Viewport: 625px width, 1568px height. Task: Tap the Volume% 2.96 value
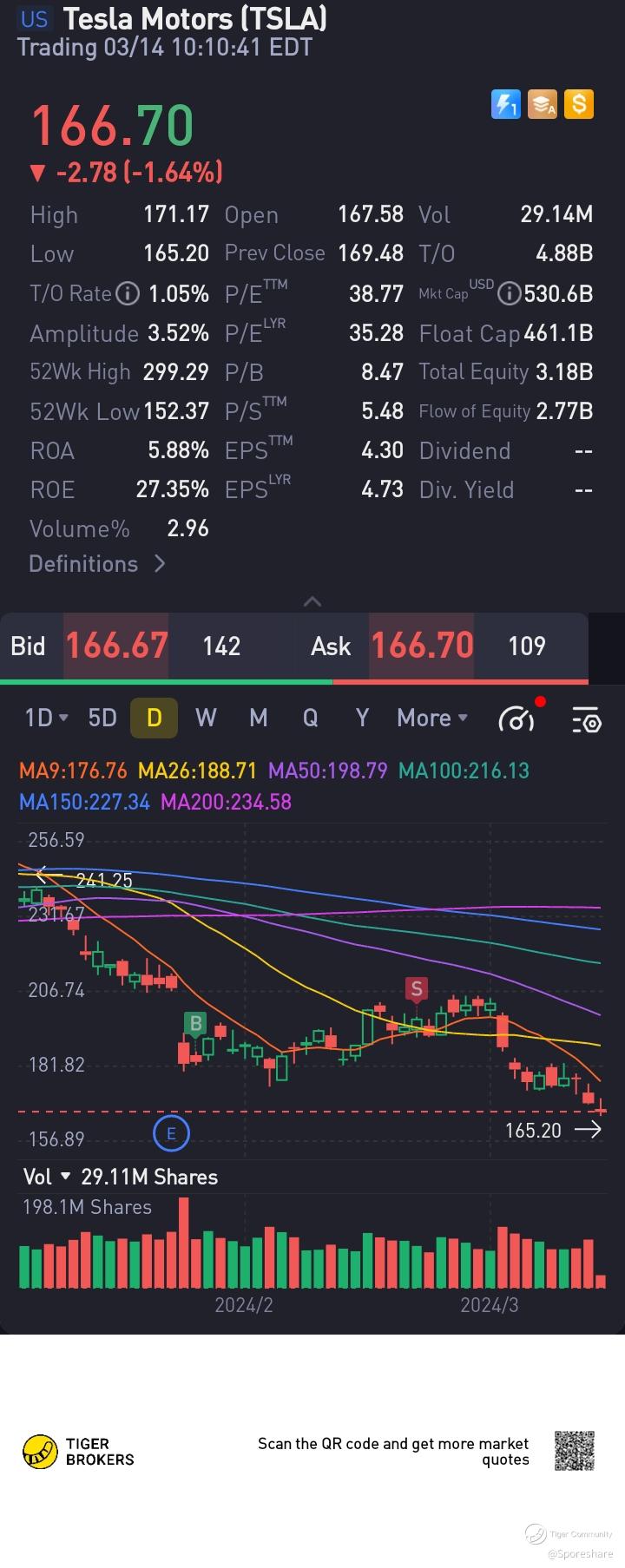(x=188, y=528)
